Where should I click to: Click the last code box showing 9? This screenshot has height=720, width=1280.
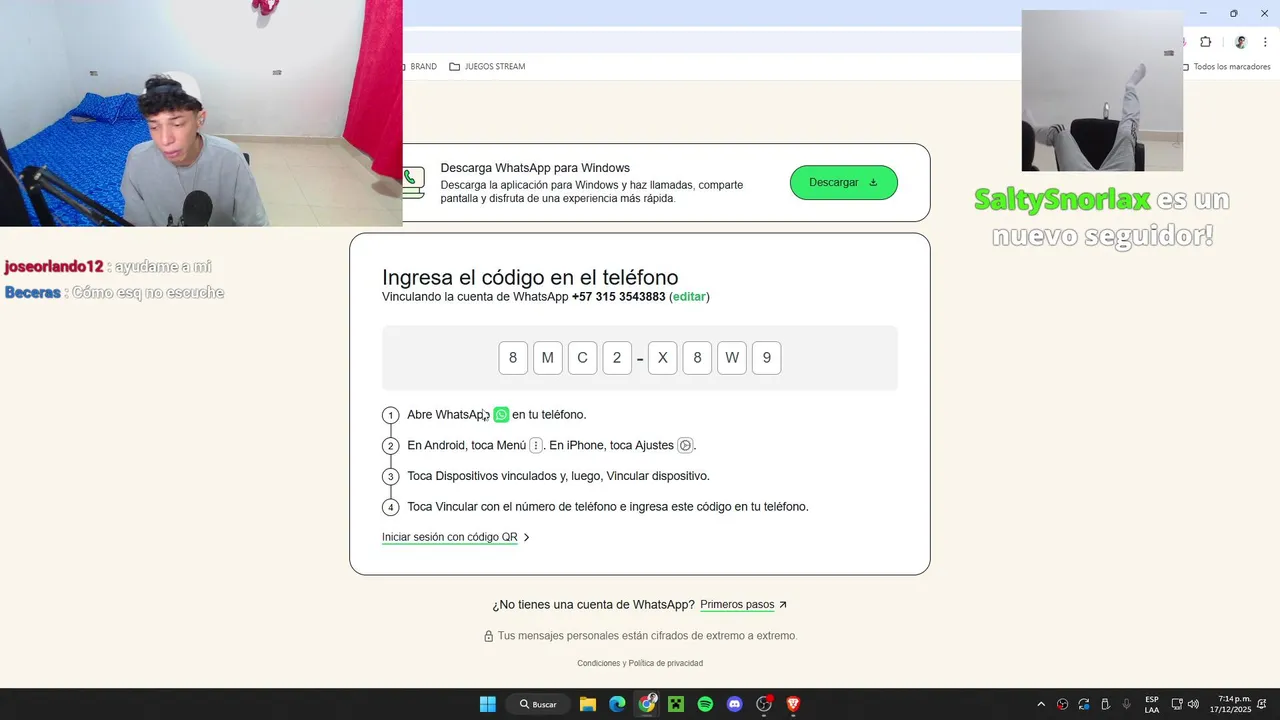767,358
